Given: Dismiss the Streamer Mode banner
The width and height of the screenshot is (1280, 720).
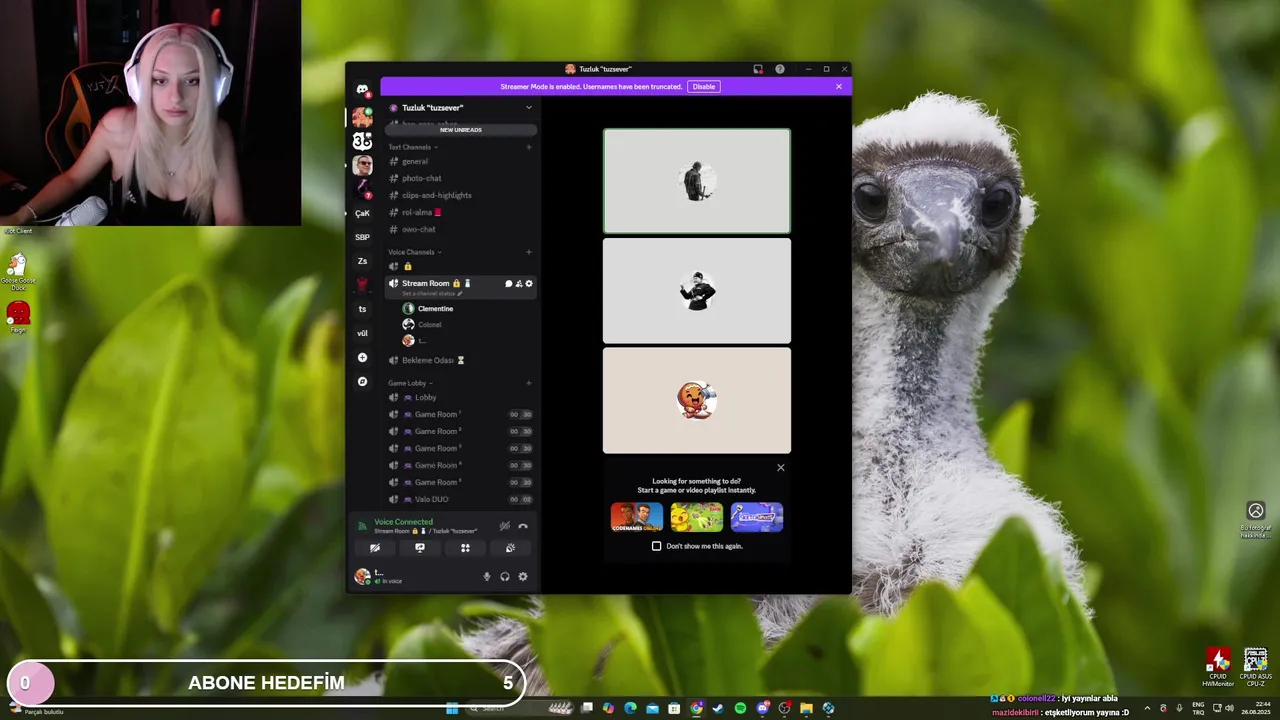Looking at the screenshot, I should coord(838,87).
